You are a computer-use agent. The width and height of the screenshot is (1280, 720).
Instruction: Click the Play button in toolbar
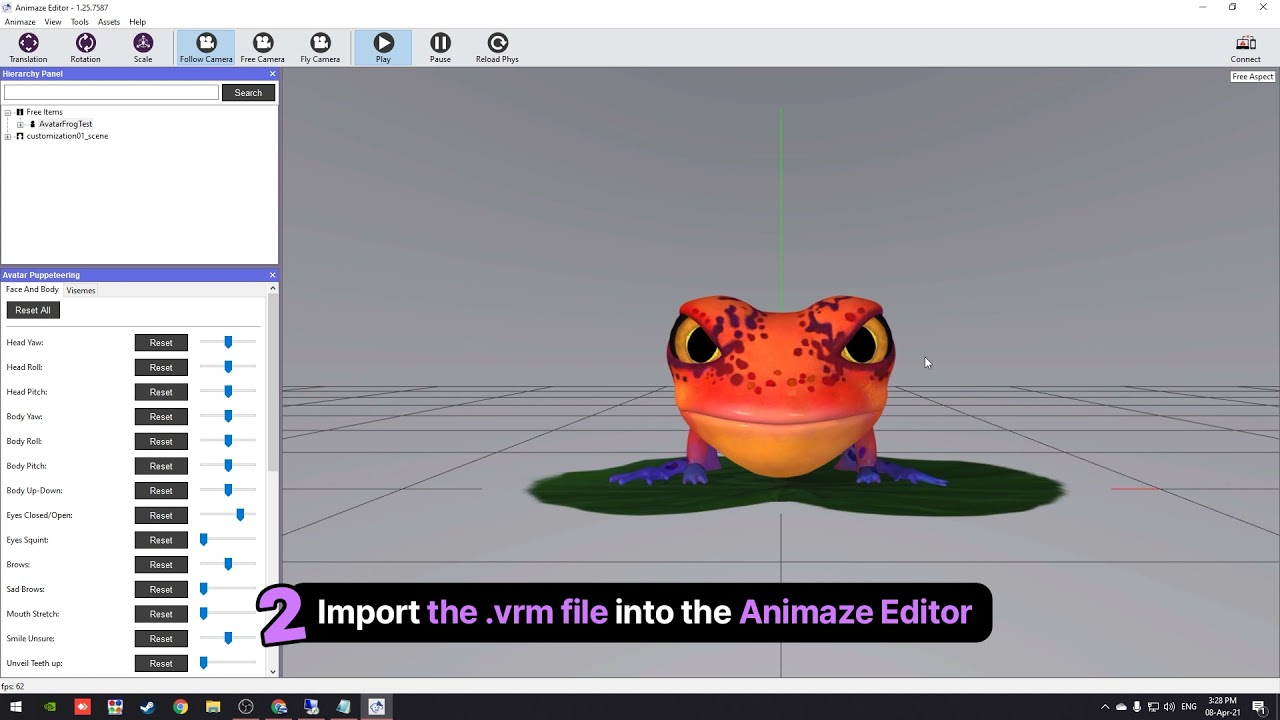(x=383, y=48)
